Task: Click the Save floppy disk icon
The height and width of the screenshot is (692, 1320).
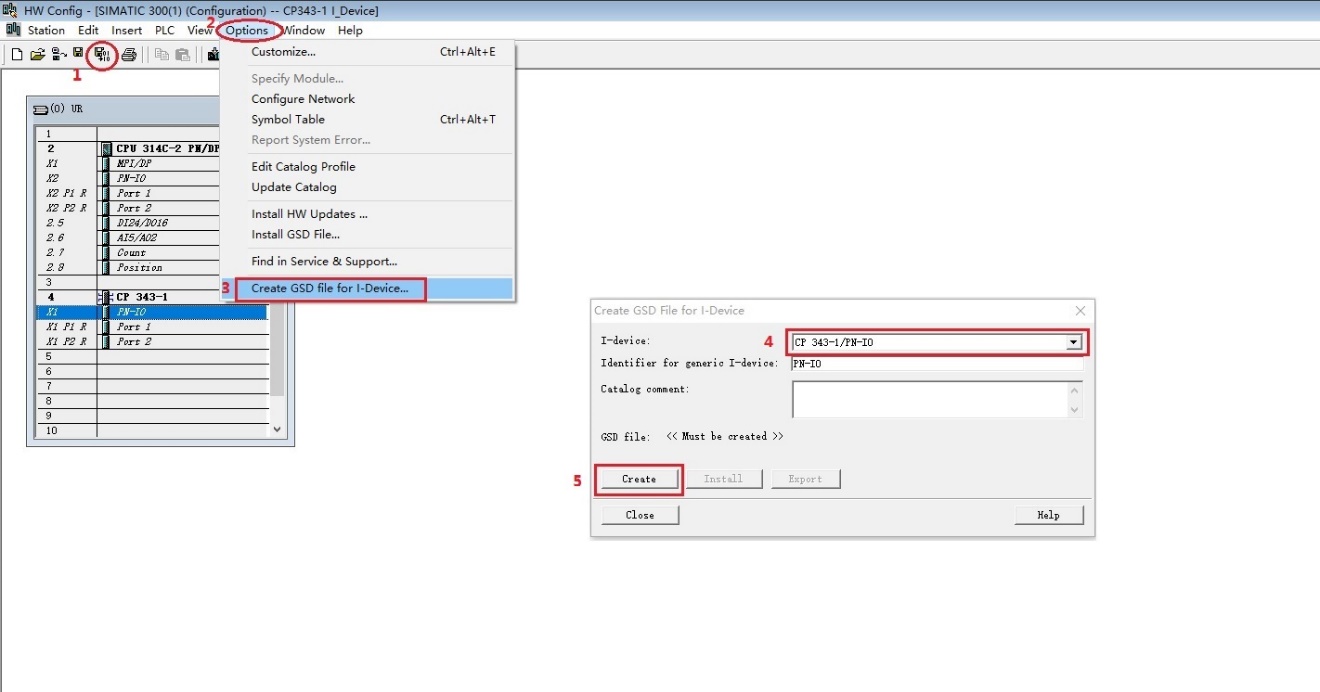Action: (78, 53)
